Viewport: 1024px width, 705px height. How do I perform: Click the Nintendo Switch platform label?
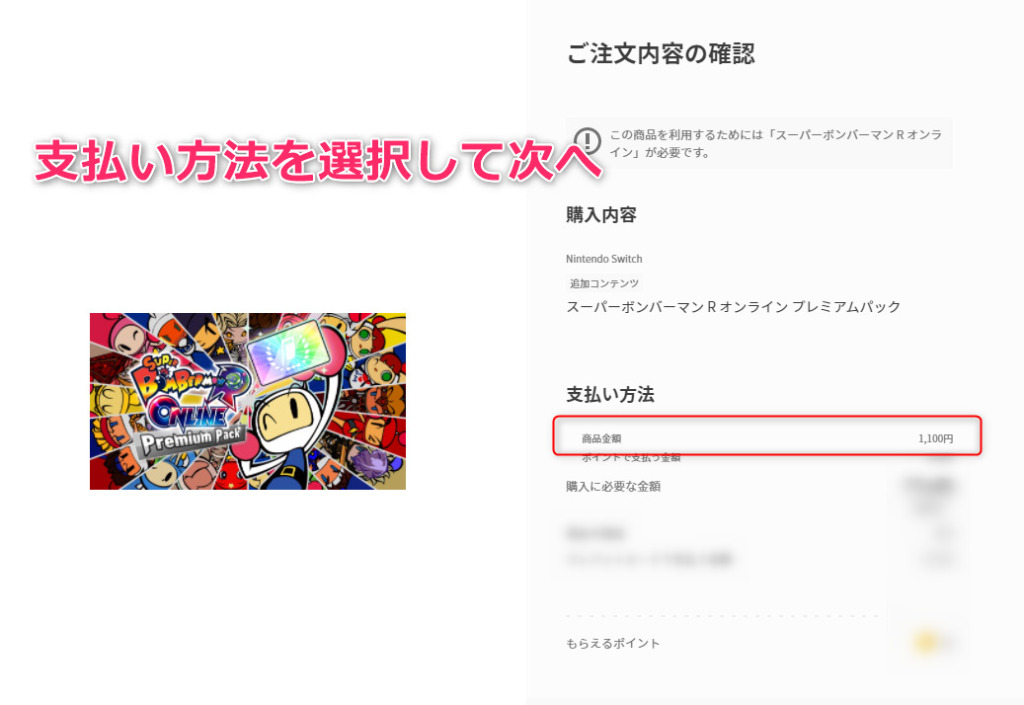click(604, 258)
